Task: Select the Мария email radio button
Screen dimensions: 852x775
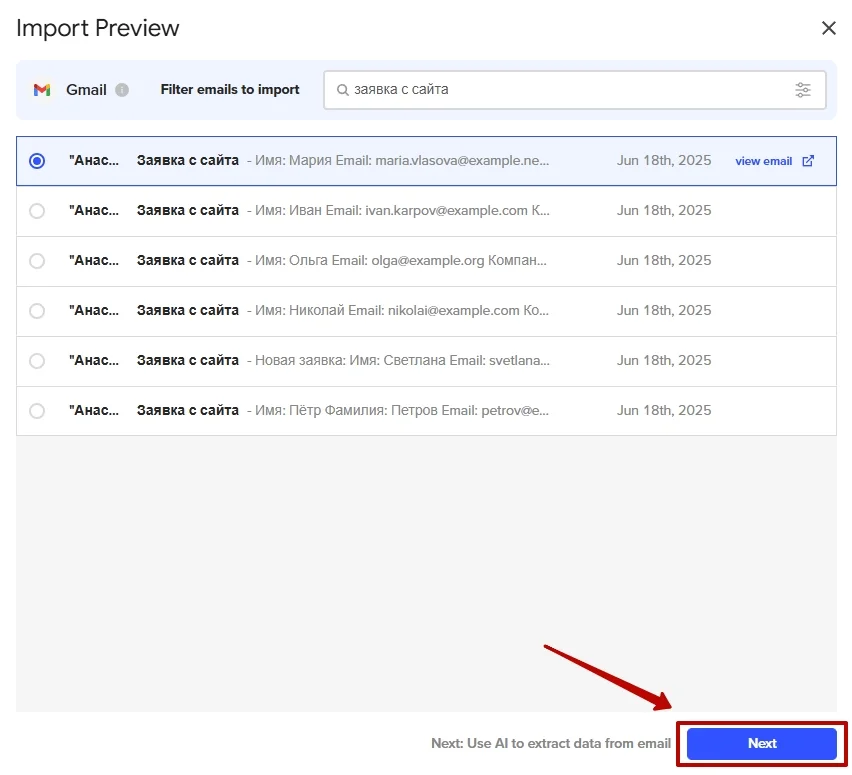Action: pos(37,161)
